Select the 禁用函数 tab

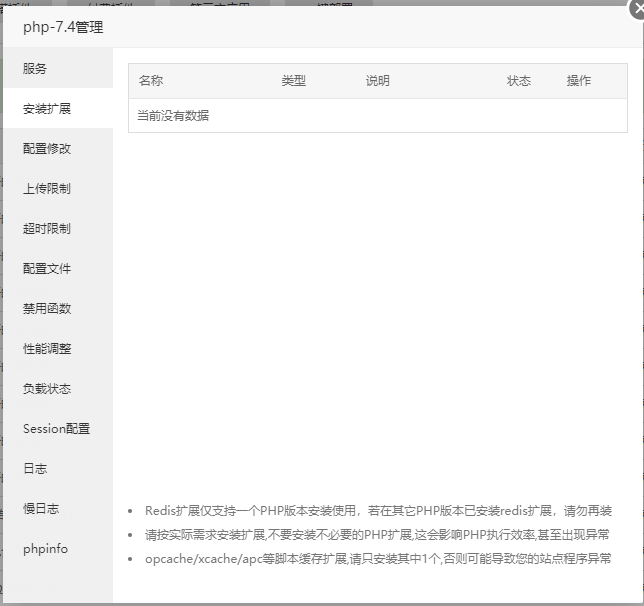tap(58, 308)
